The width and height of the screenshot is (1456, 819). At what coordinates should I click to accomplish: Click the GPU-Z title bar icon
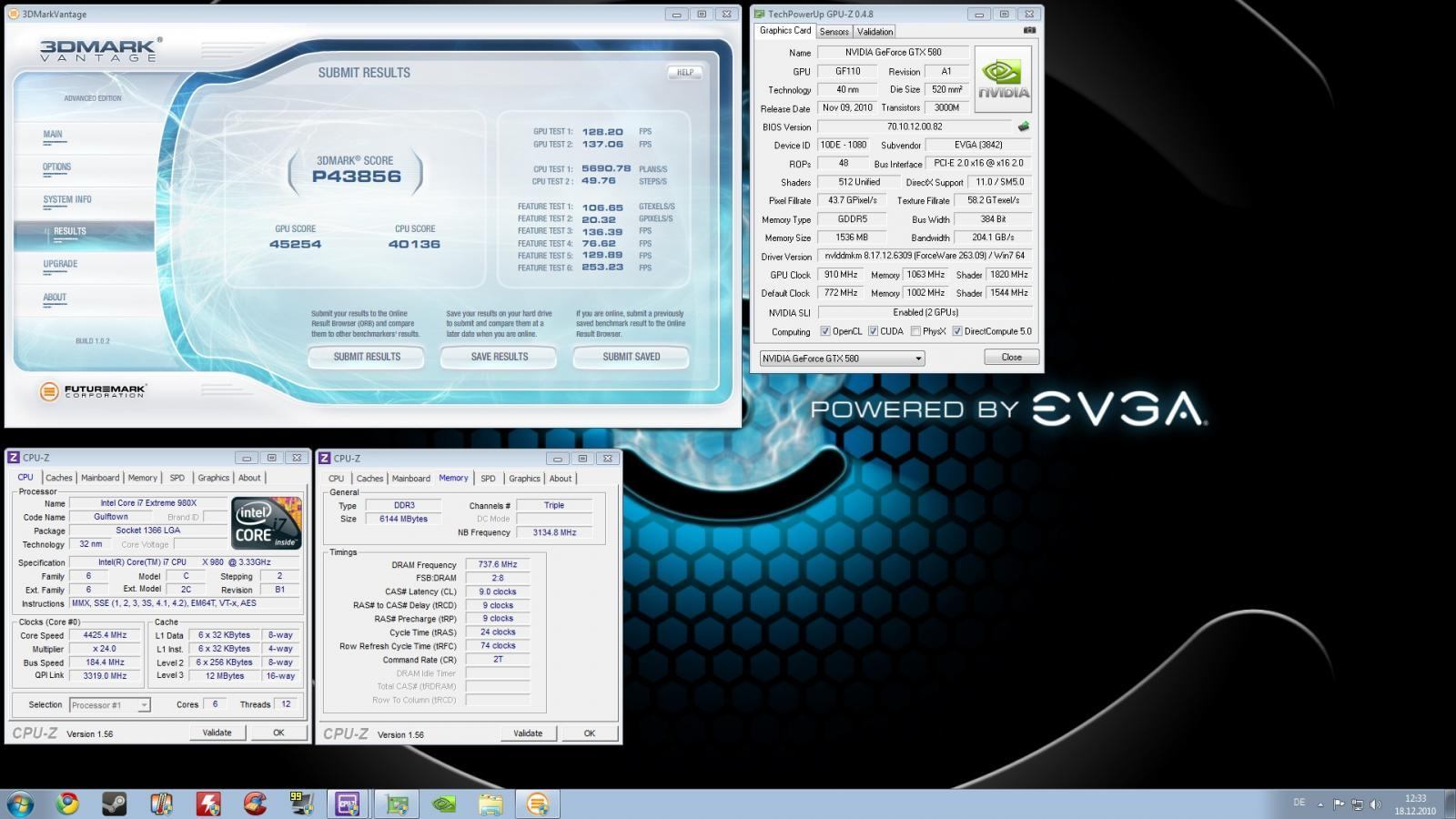759,14
